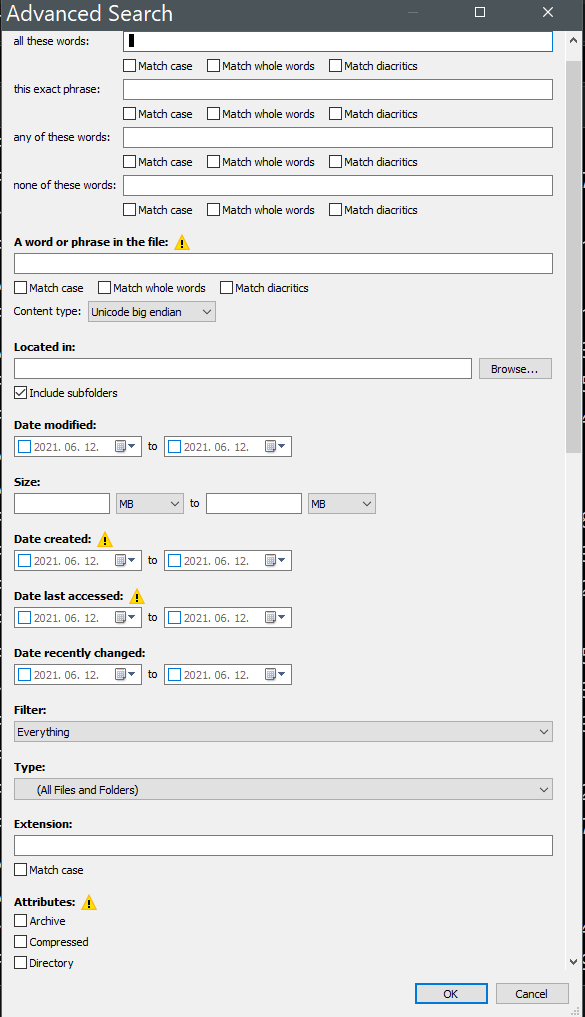
Task: Click the Cancel button
Action: click(x=532, y=994)
